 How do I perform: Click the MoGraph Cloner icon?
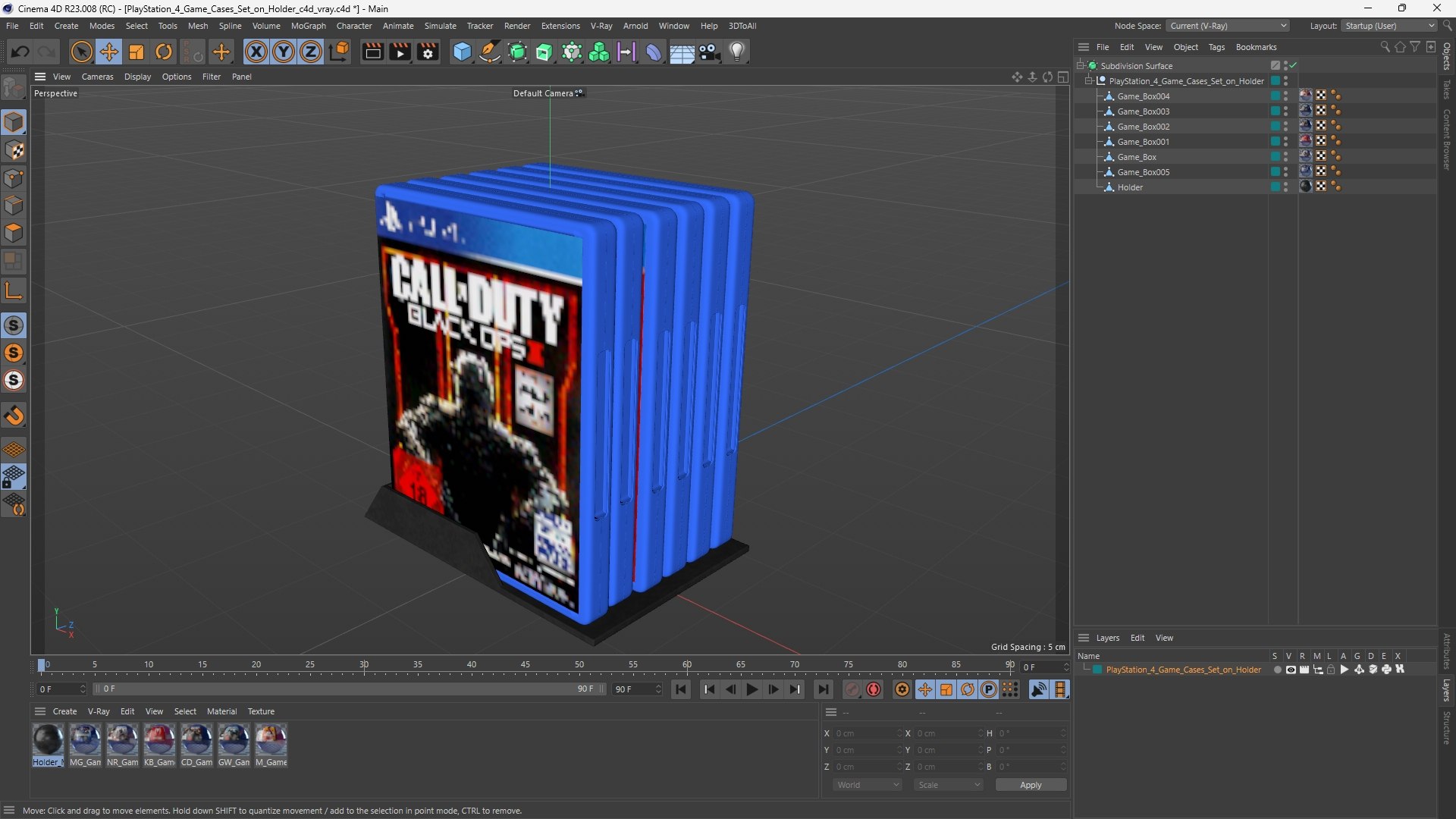point(599,52)
